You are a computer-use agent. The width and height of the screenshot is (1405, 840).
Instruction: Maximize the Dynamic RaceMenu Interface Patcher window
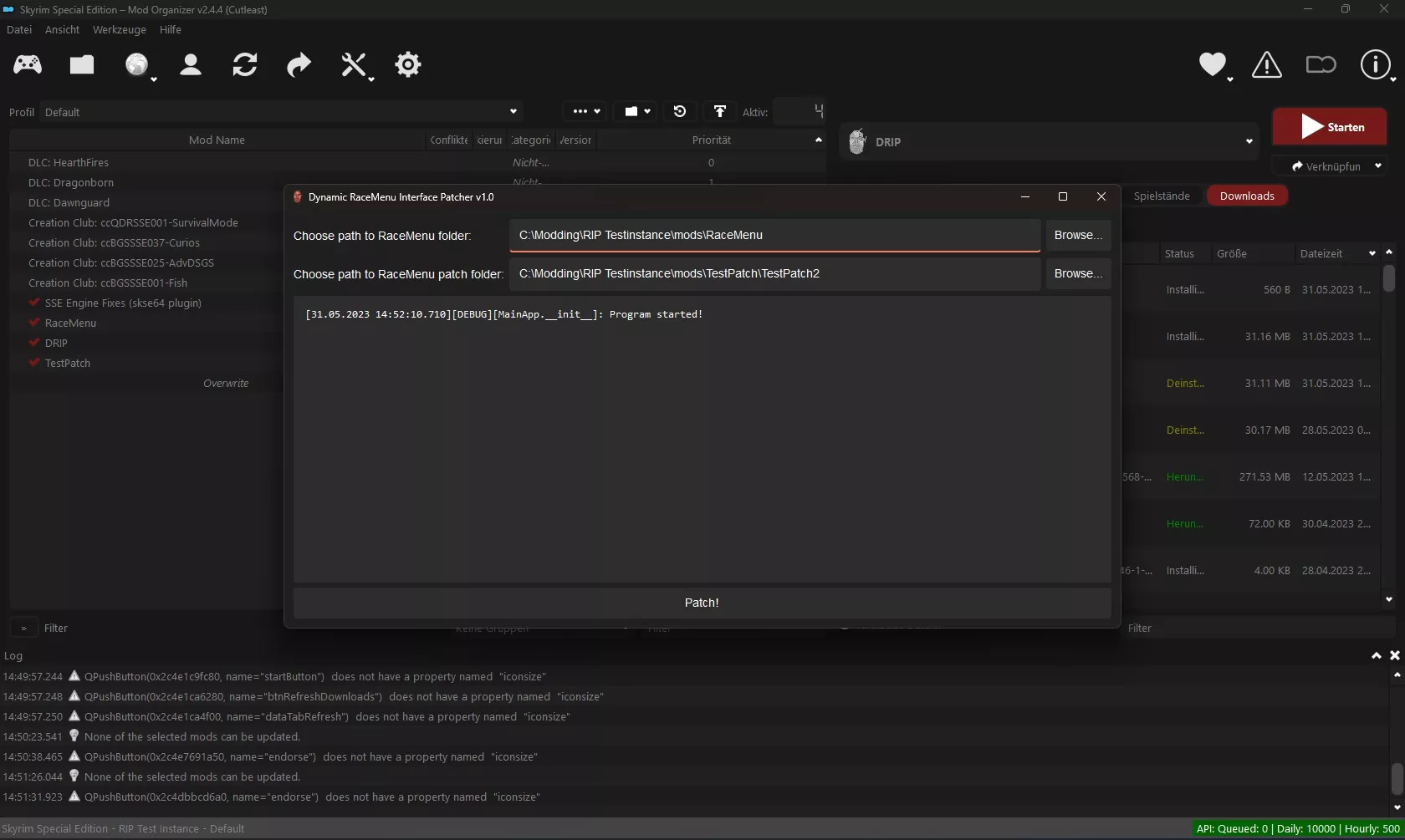[x=1063, y=196]
